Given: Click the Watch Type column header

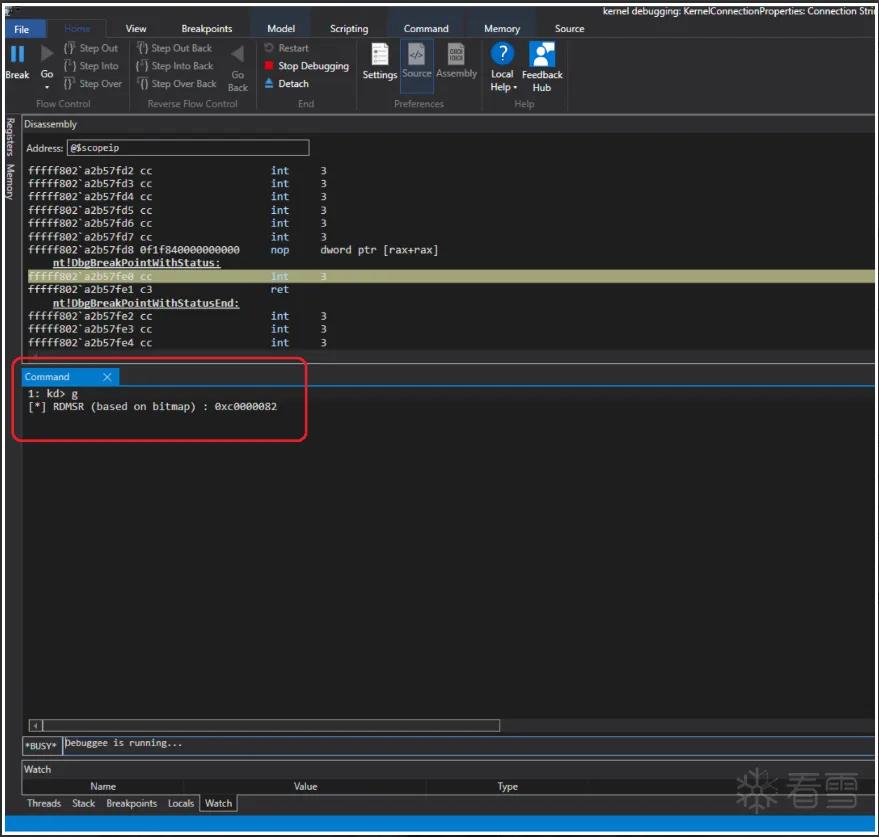Looking at the screenshot, I should (x=507, y=787).
